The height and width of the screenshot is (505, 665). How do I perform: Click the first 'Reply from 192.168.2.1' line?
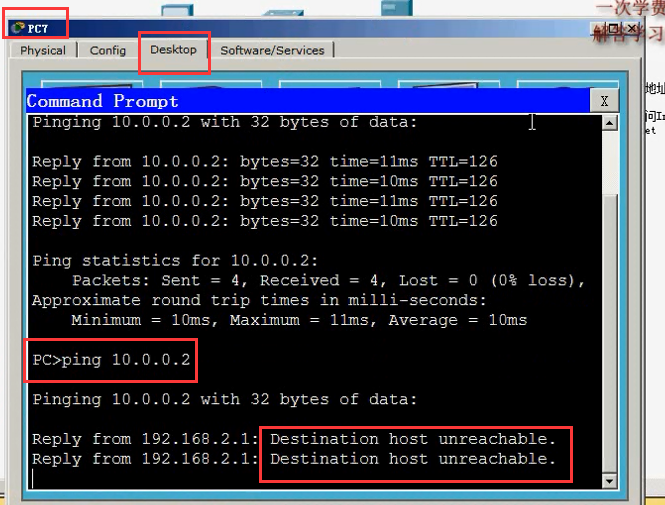(293, 439)
